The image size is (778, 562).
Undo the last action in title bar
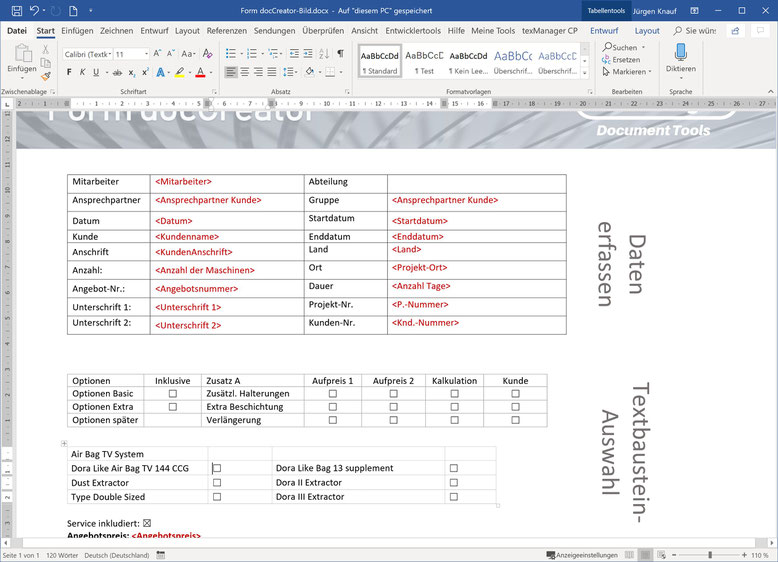tap(34, 10)
